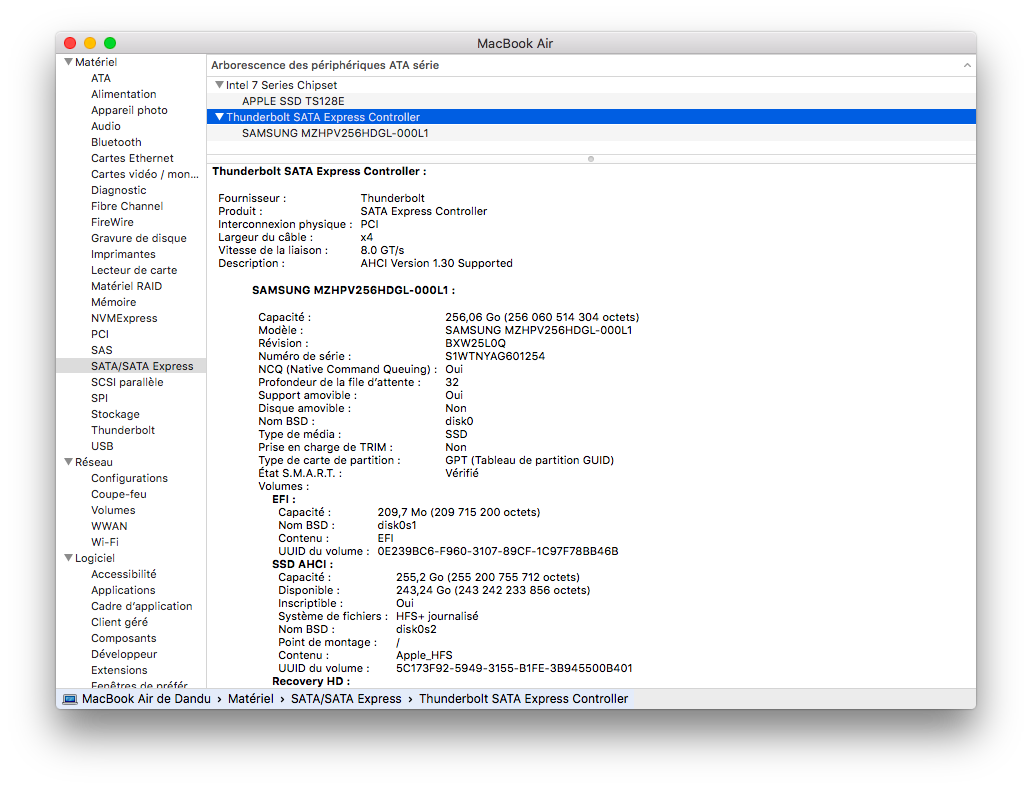Viewport: 1032px width, 789px height.
Task: Click the sort chevron in the device tree header
Action: pyautogui.click(x=967, y=65)
